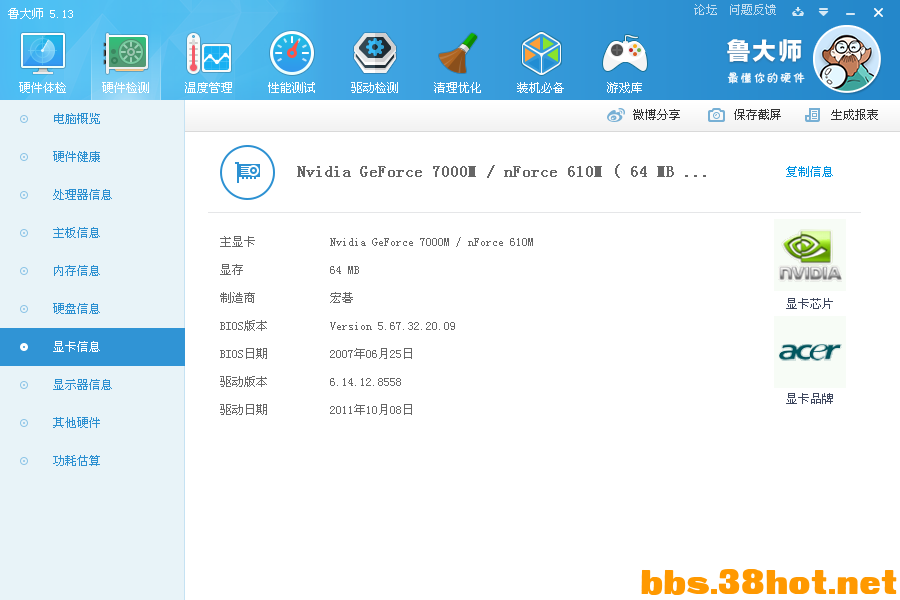Click the 显存 value 64 MB
Screen dimensions: 900x600
pos(344,270)
